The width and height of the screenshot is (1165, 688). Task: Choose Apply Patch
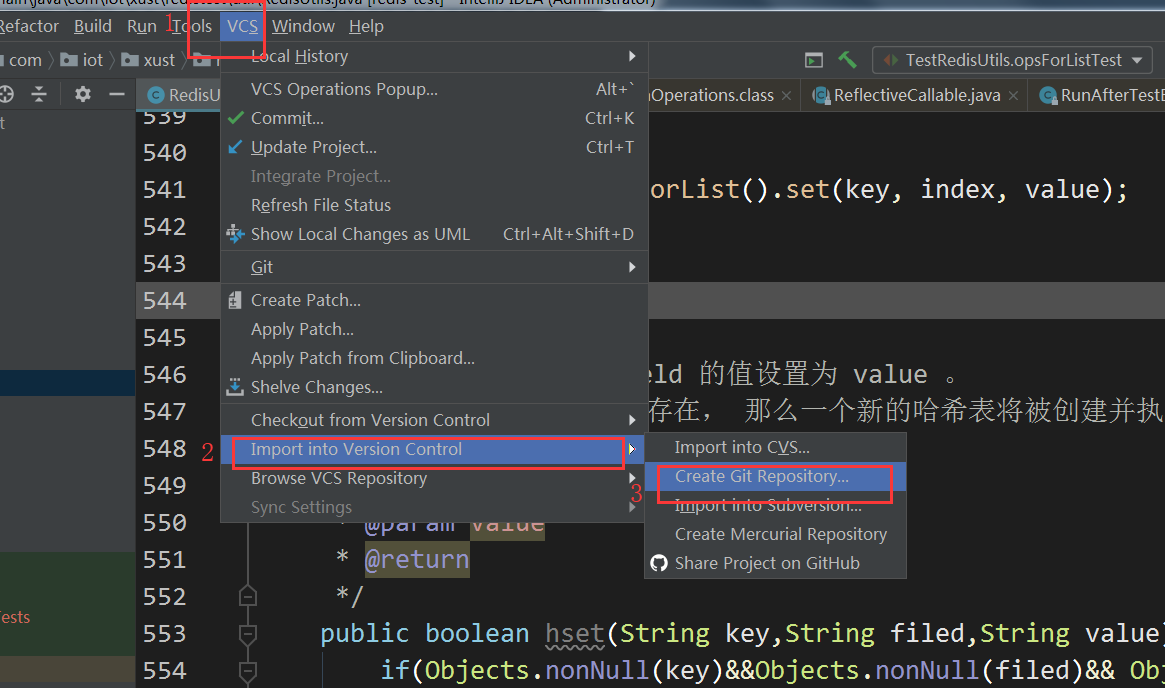(x=434, y=329)
